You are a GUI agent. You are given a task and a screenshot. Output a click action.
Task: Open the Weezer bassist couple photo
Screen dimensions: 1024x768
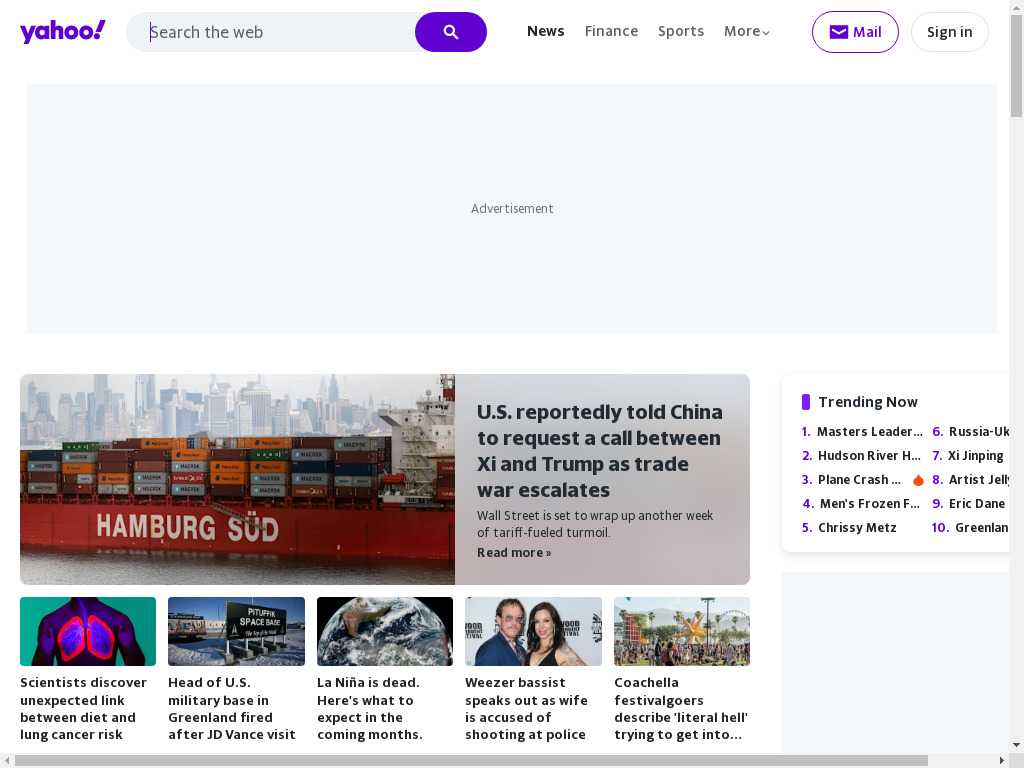coord(534,632)
